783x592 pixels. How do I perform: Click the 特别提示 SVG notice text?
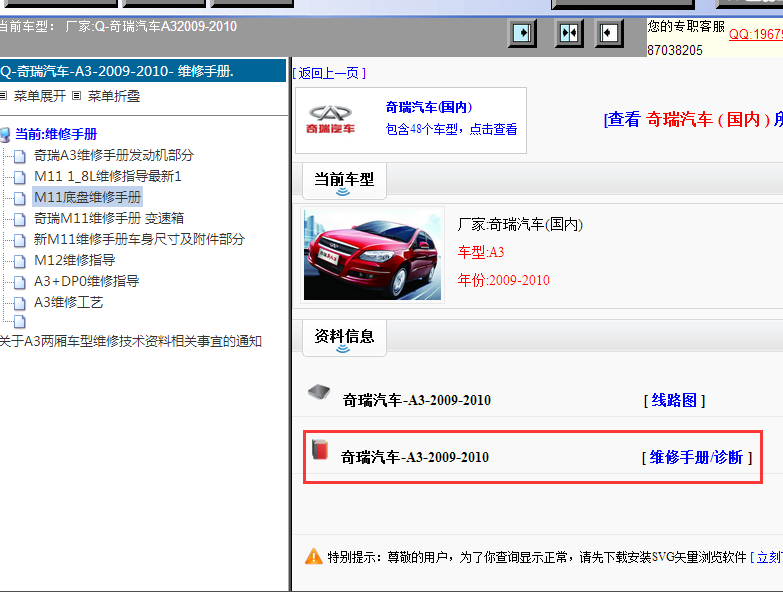click(x=537, y=557)
